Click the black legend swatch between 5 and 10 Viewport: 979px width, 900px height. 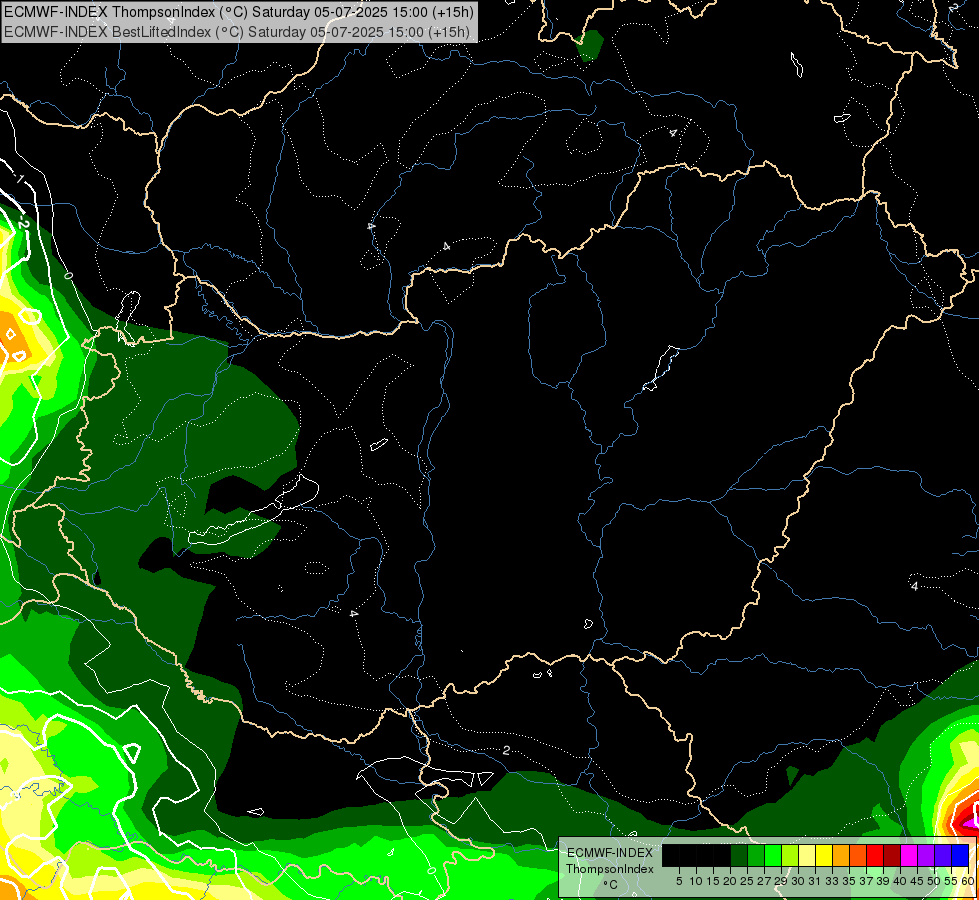[687, 855]
